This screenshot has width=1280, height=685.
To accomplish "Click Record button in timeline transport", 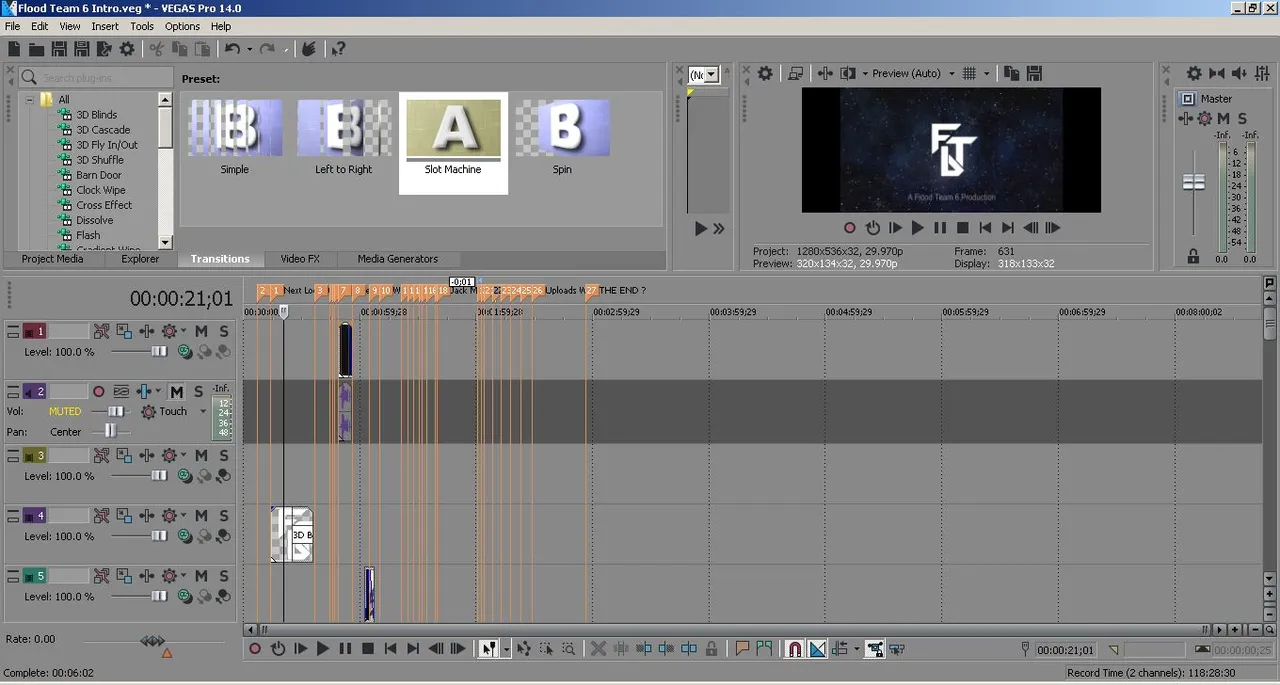I will pyautogui.click(x=254, y=649).
